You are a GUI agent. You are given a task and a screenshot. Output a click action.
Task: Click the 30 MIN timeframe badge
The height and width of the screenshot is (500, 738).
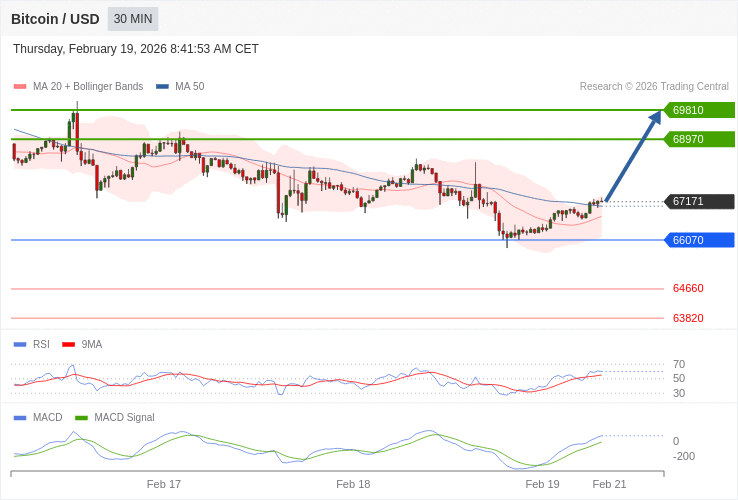click(x=133, y=19)
